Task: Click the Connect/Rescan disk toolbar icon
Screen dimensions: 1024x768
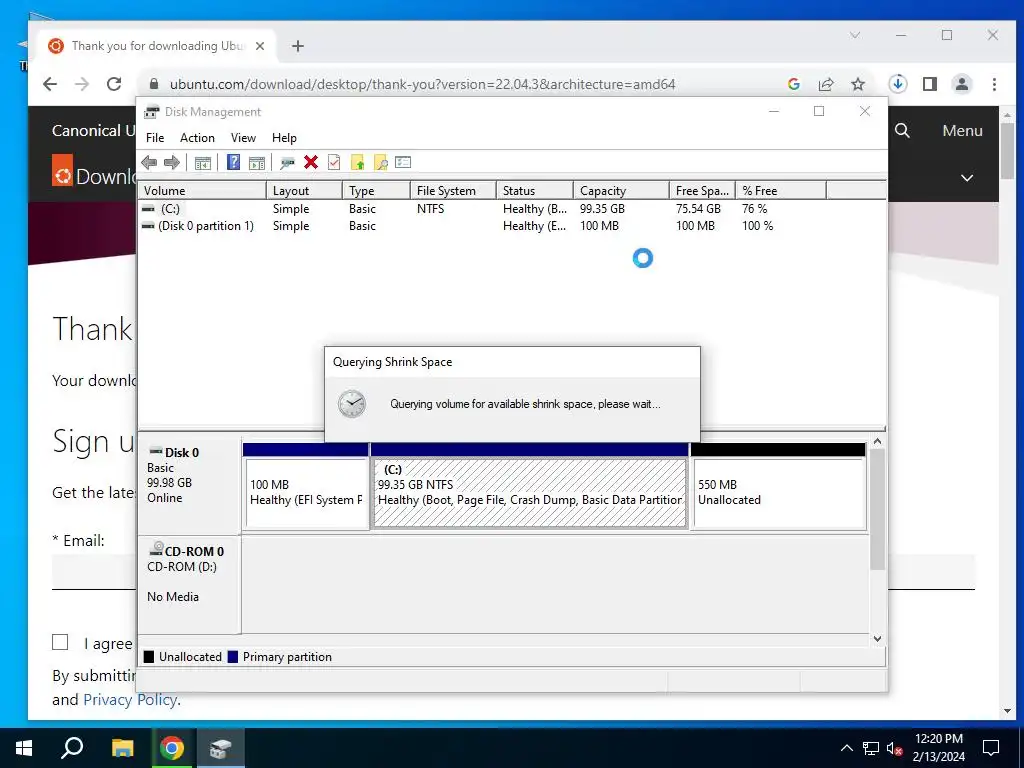Action: [x=287, y=163]
